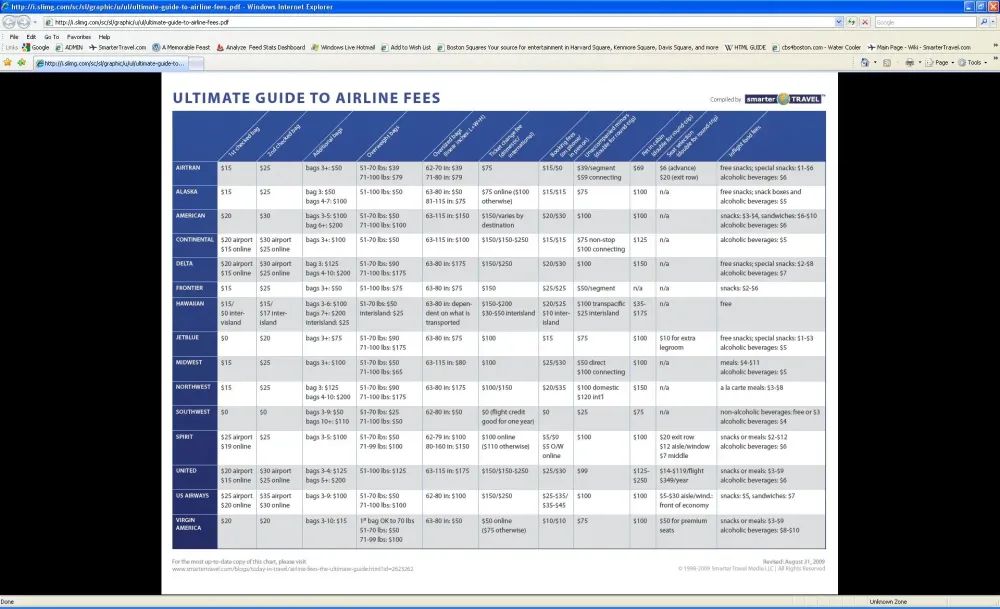The width and height of the screenshot is (1000, 609).
Task: Open the Windows Live Hotmail bookmark
Action: pyautogui.click(x=347, y=47)
